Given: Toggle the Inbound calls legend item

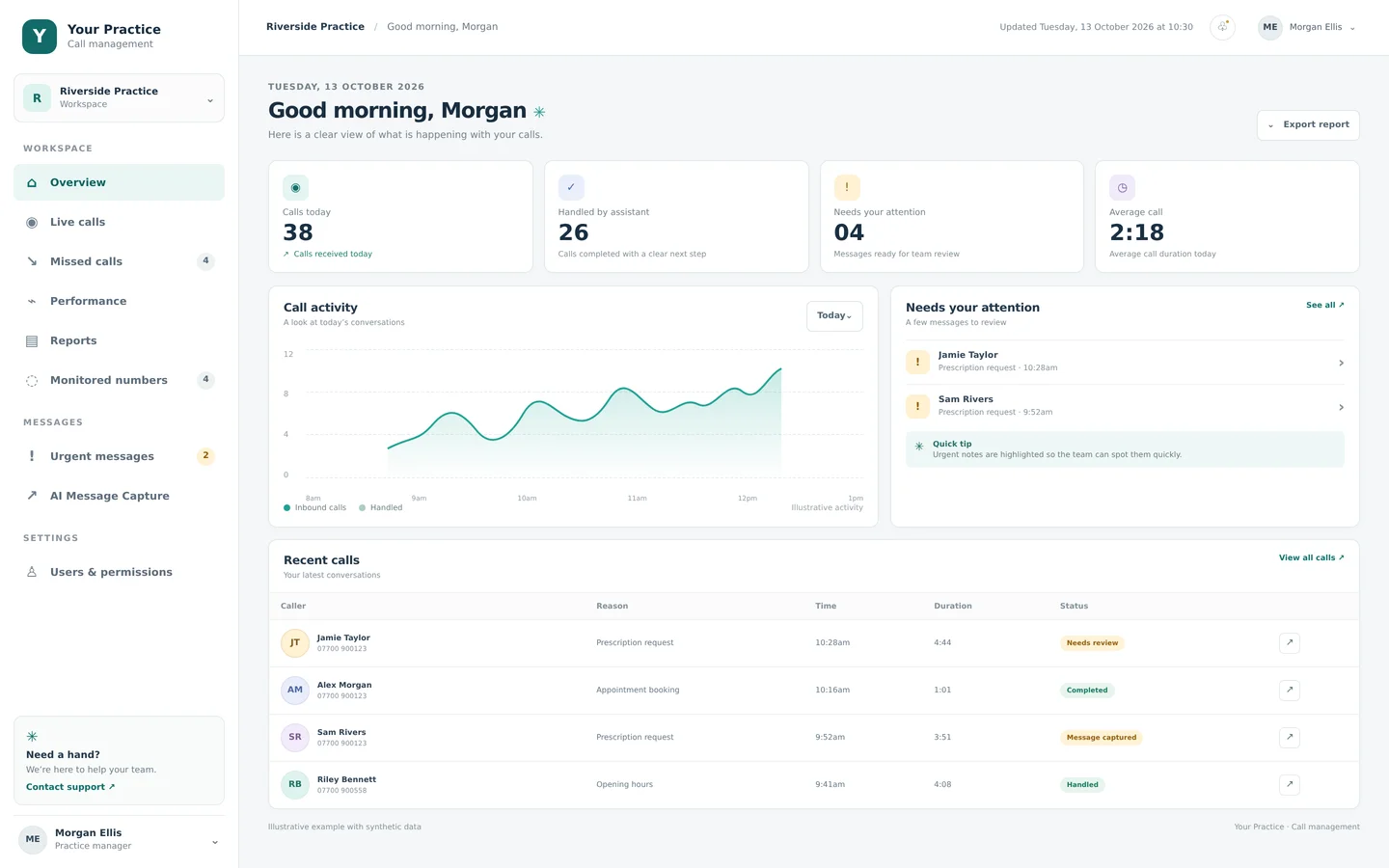Looking at the screenshot, I should pos(314,507).
